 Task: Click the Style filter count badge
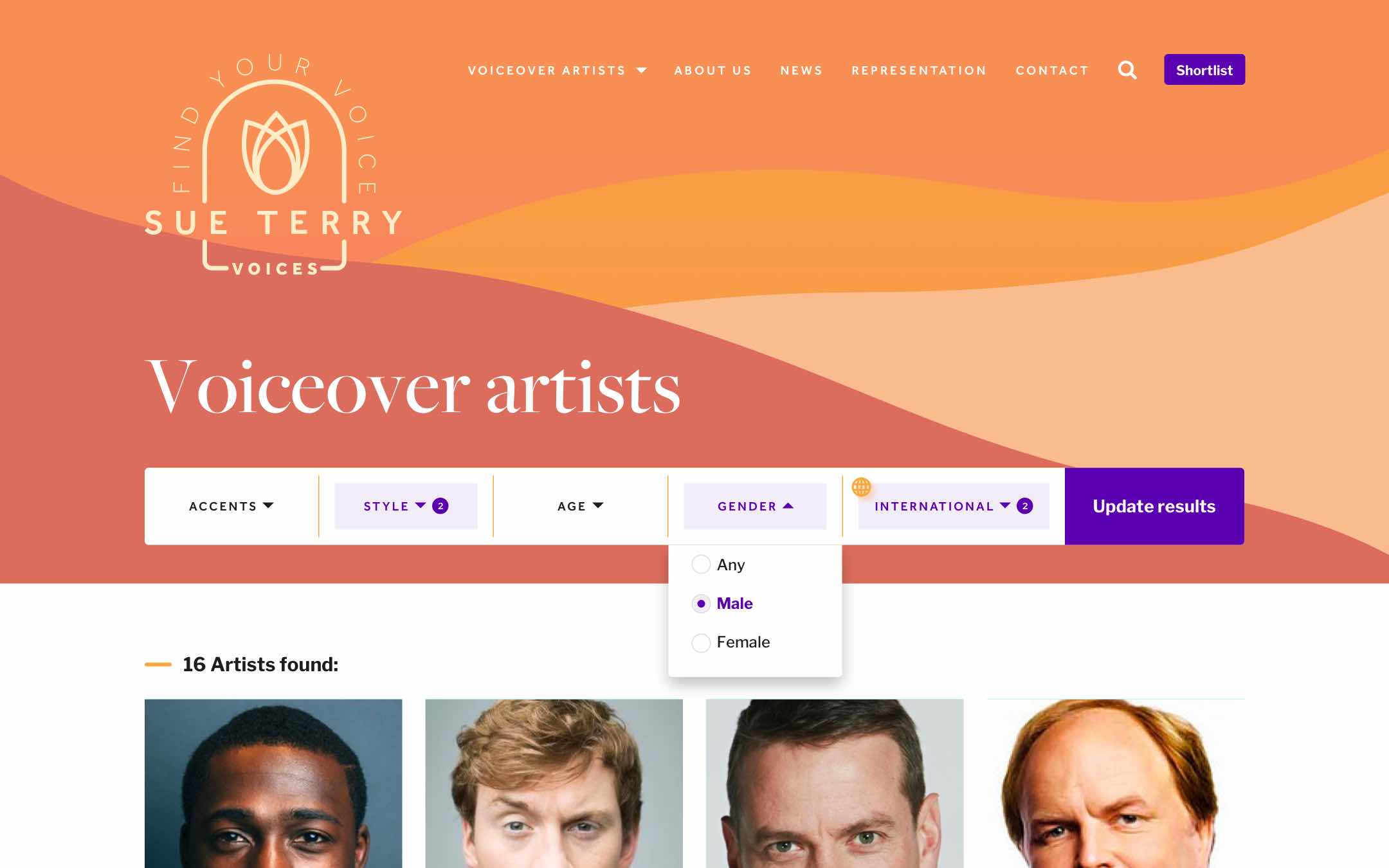point(440,506)
